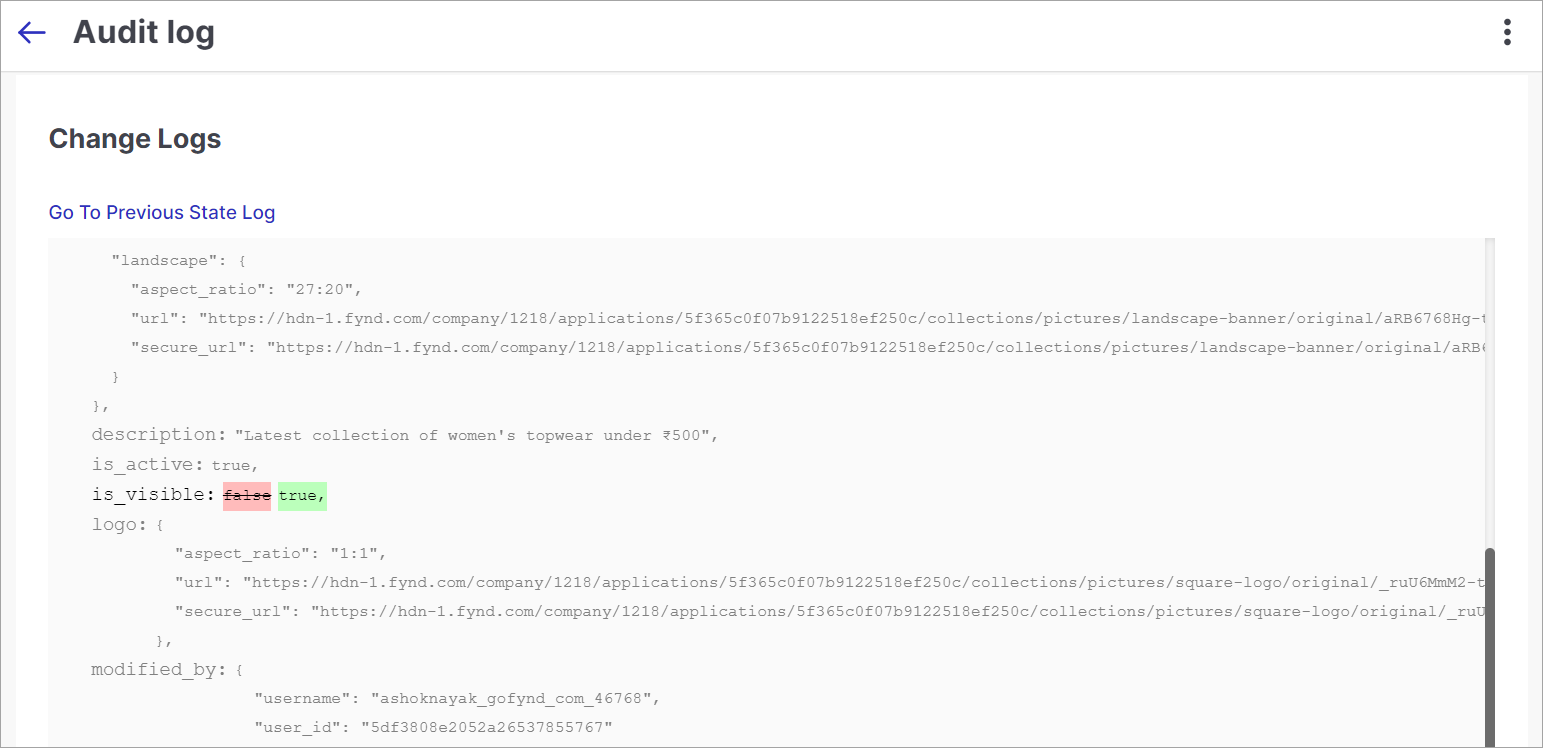Select the is_visible key label

154,495
